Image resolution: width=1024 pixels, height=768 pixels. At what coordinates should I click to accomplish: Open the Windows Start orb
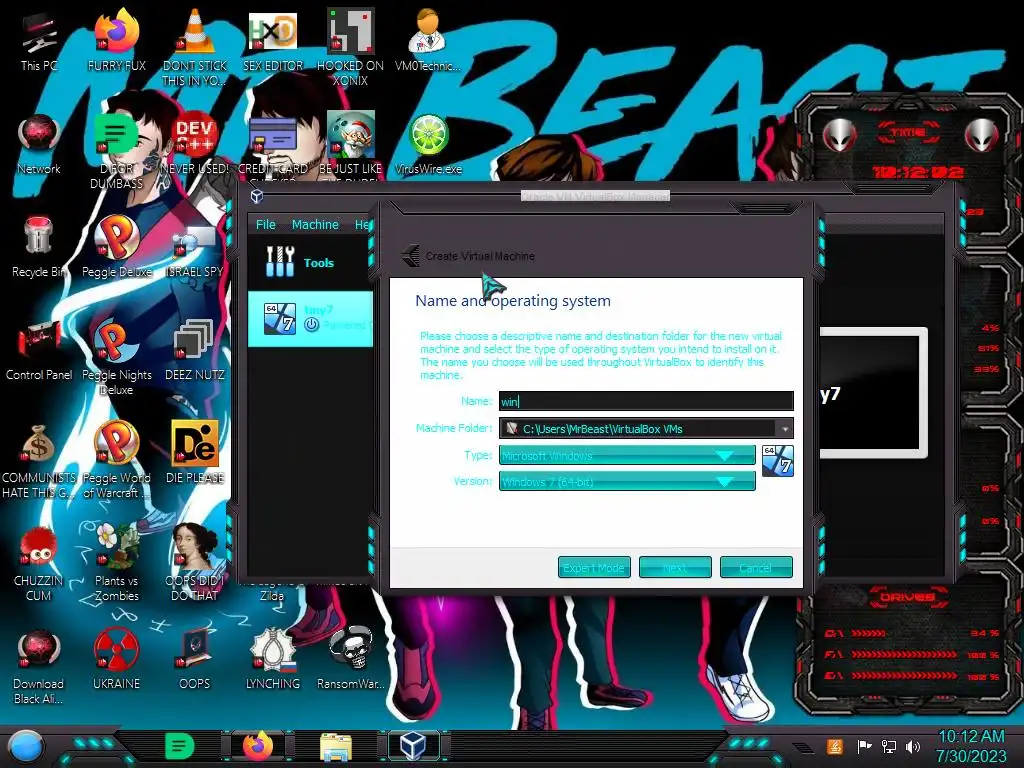26,747
